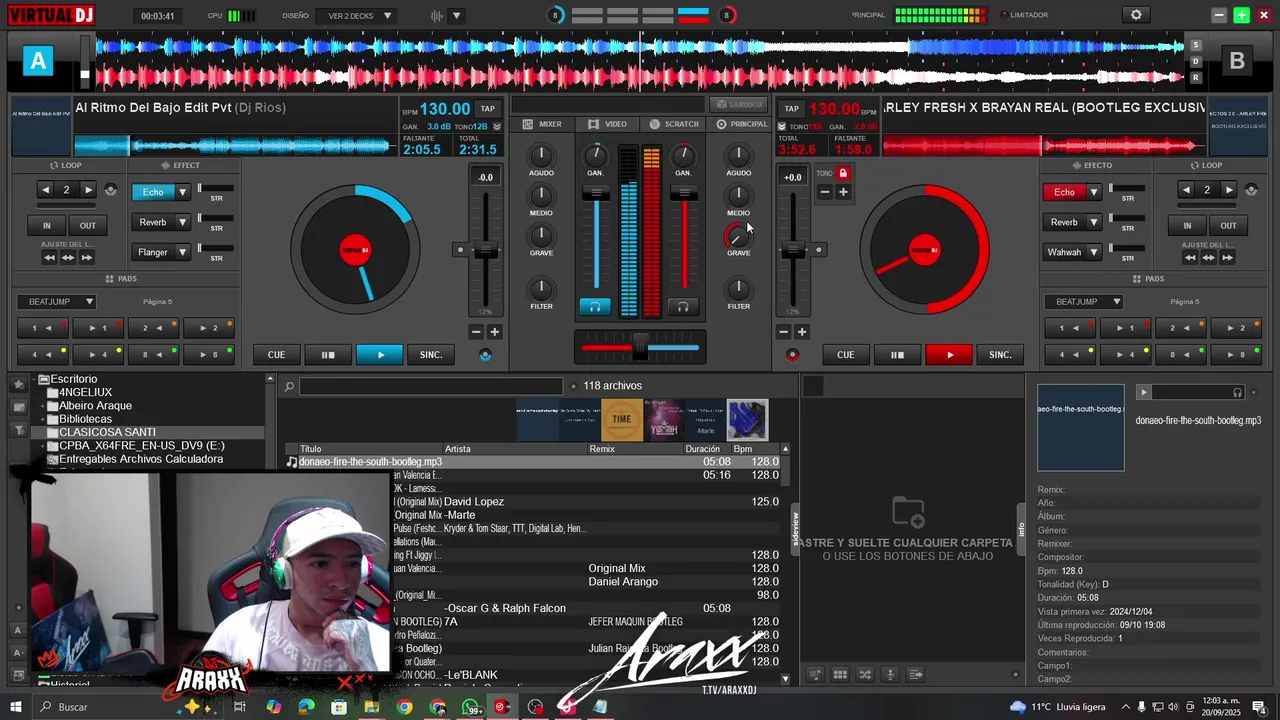Click favorites star folder icon in sidebar
1280x720 pixels.
pos(18,386)
